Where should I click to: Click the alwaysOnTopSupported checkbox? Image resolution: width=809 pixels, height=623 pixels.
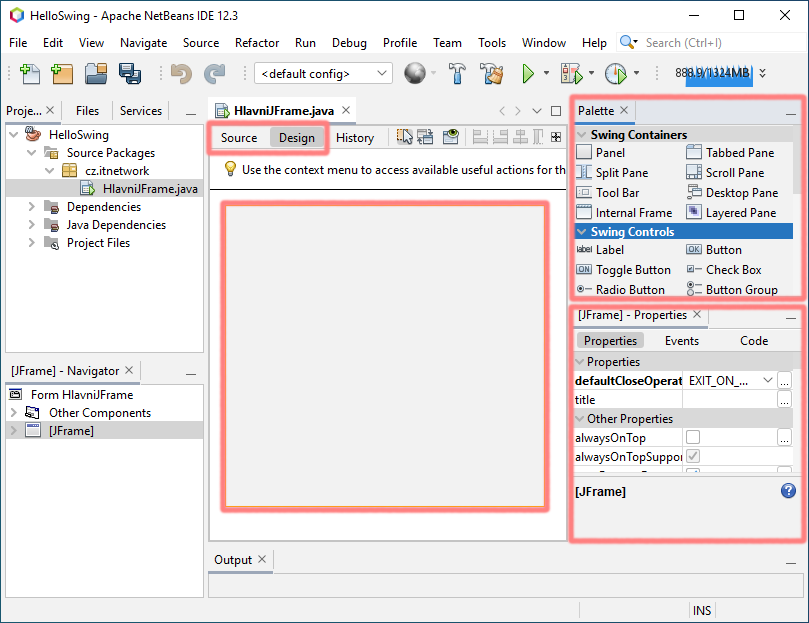(x=693, y=456)
